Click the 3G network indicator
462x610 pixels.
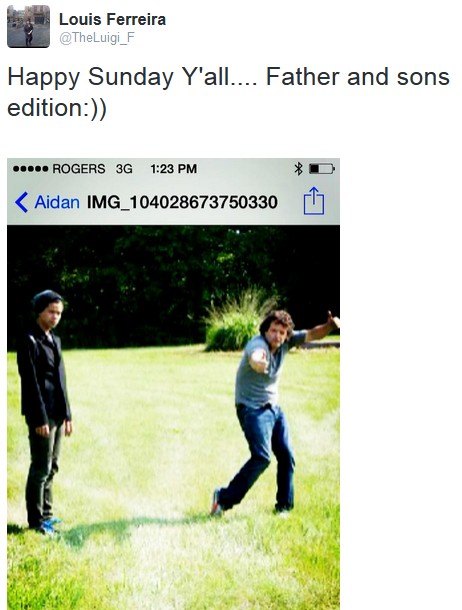[124, 169]
